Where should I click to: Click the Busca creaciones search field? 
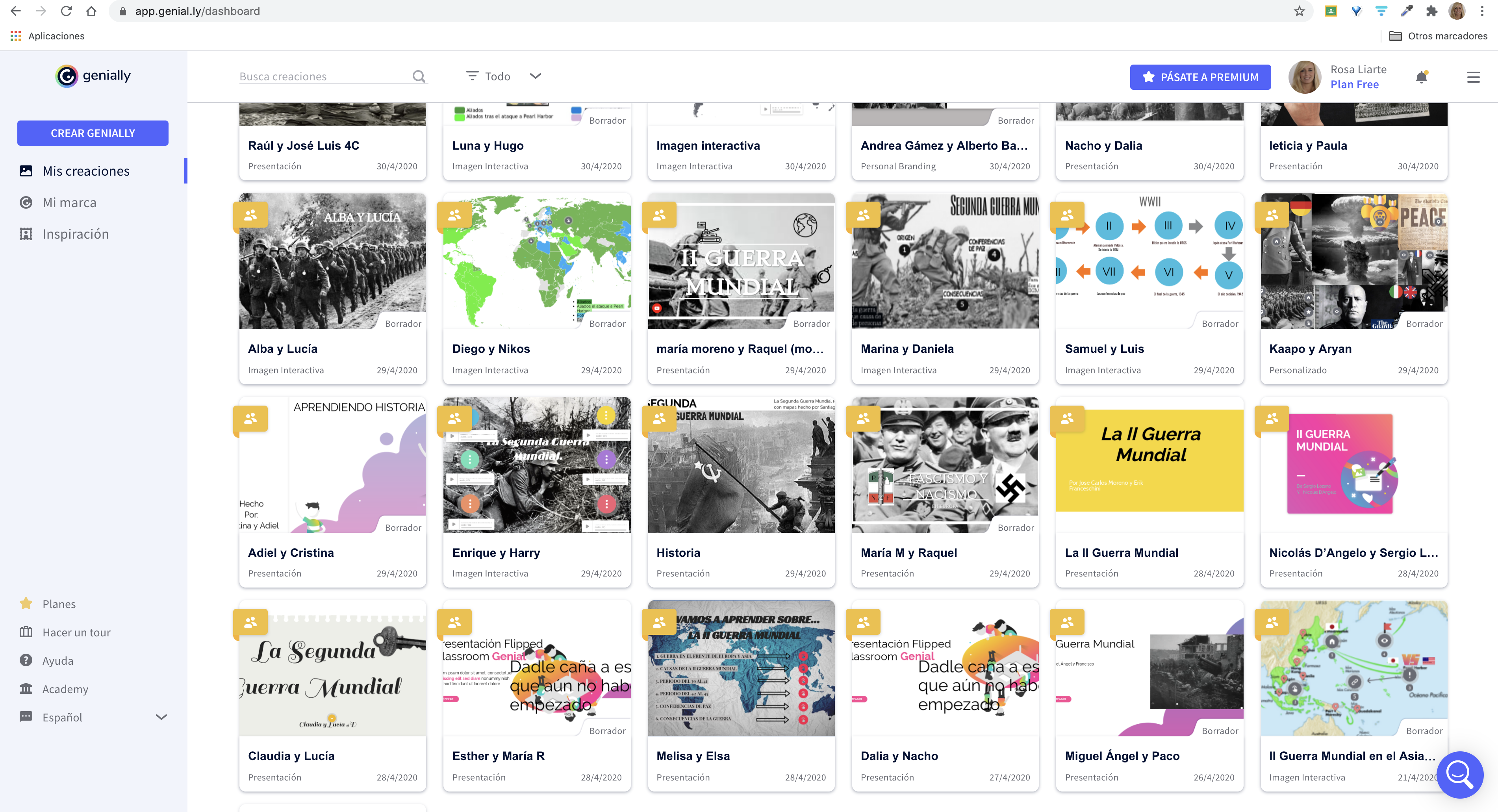point(323,76)
